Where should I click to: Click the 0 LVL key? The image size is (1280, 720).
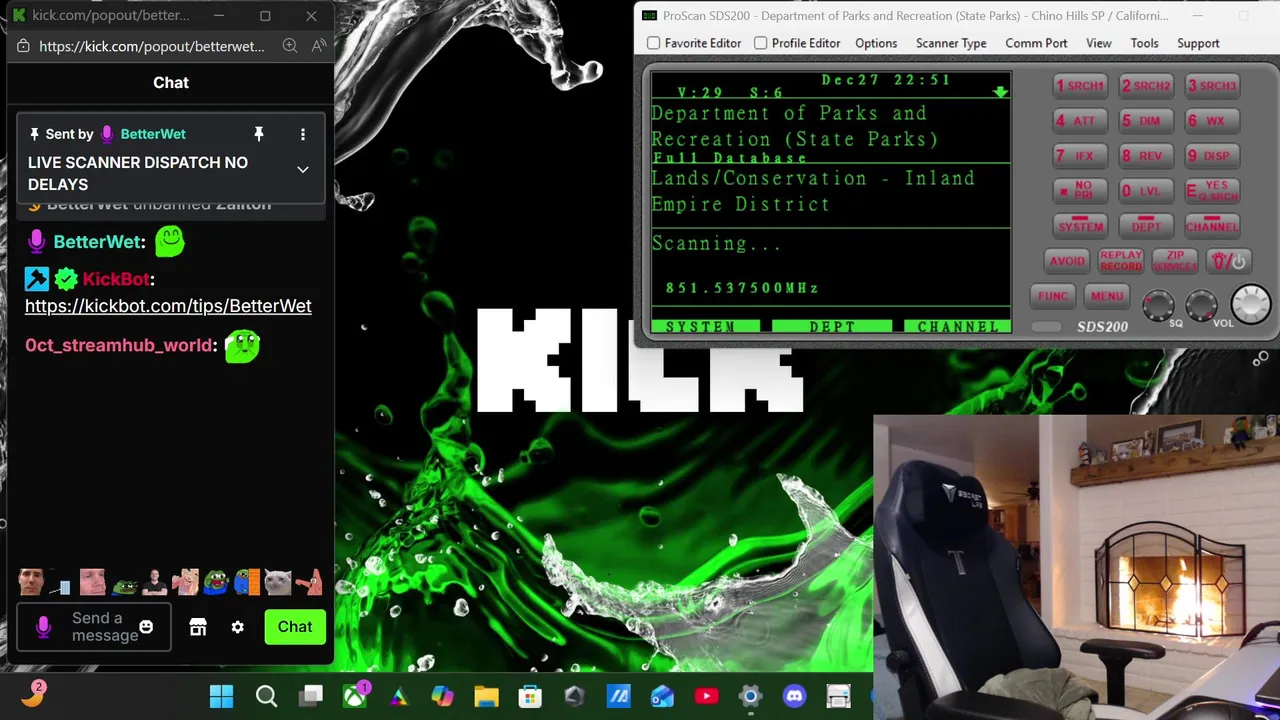tap(1146, 191)
